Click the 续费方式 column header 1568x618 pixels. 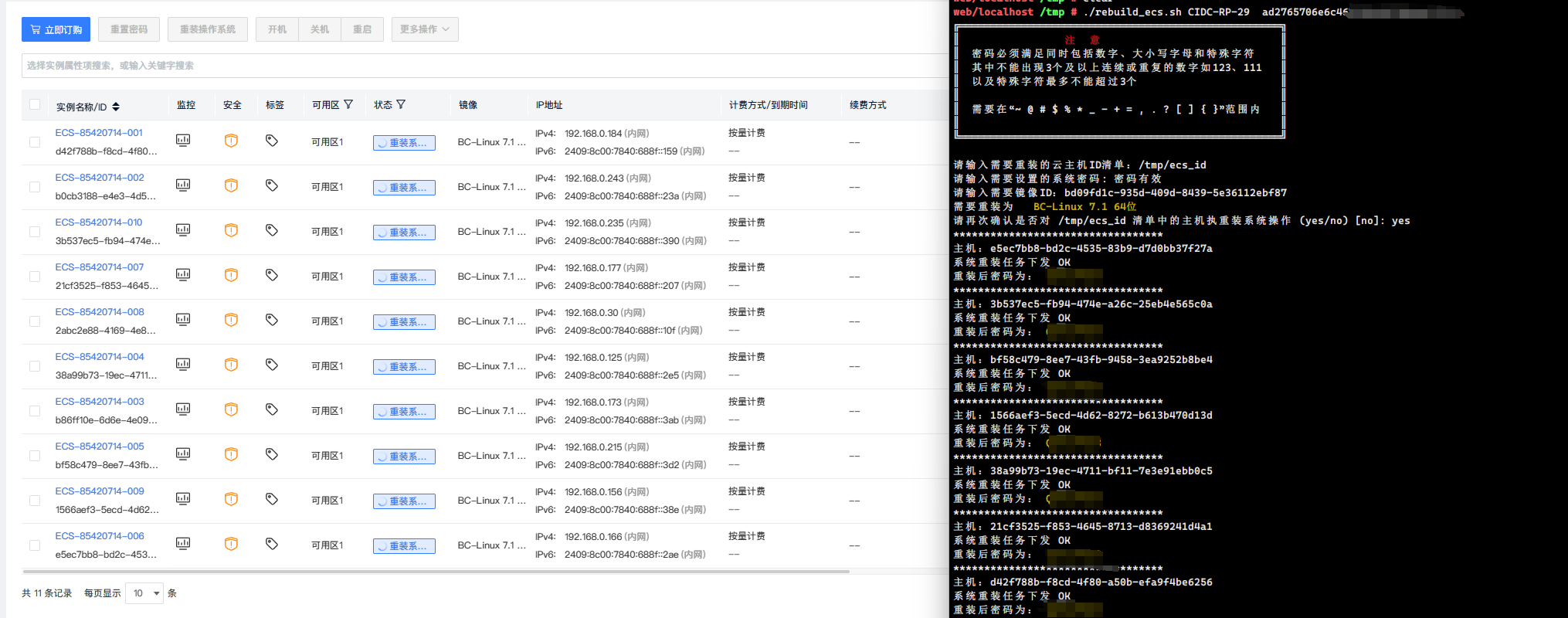point(868,105)
